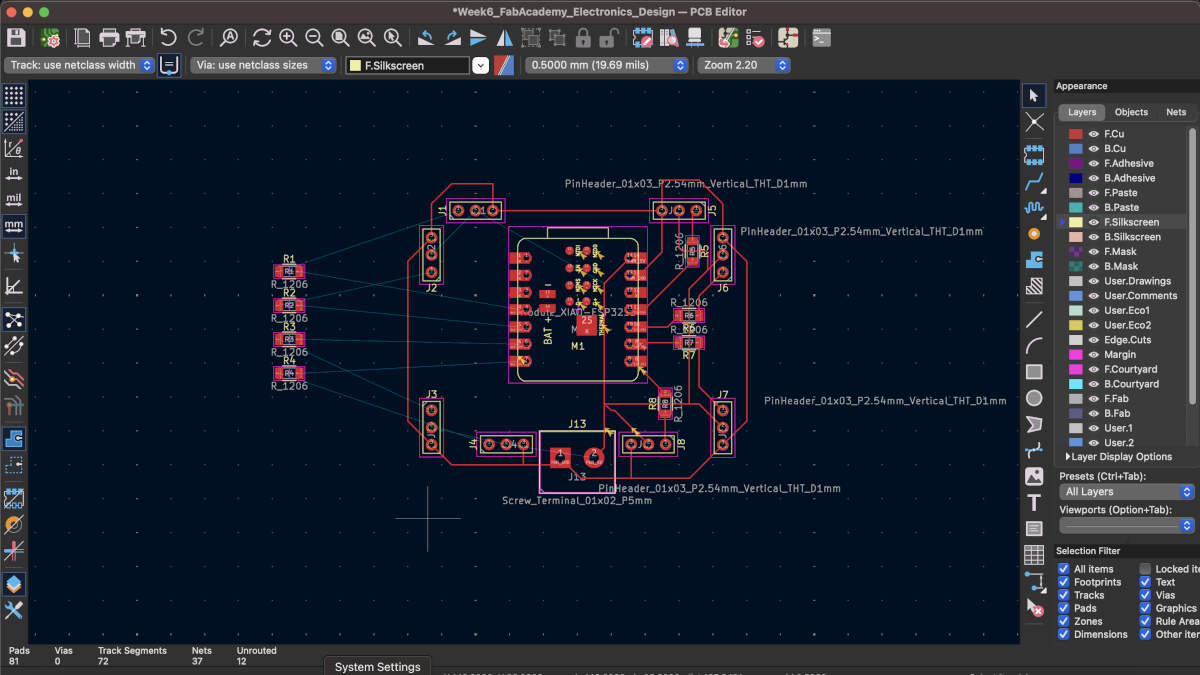Click the Margin magenta color swatch
The image size is (1200, 675).
click(1076, 354)
